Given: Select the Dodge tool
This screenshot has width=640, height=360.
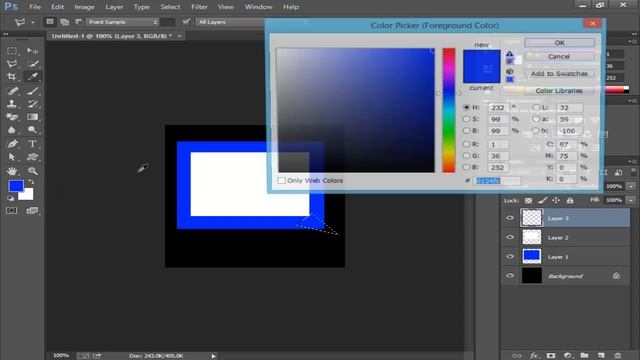Looking at the screenshot, I should 32,130.
